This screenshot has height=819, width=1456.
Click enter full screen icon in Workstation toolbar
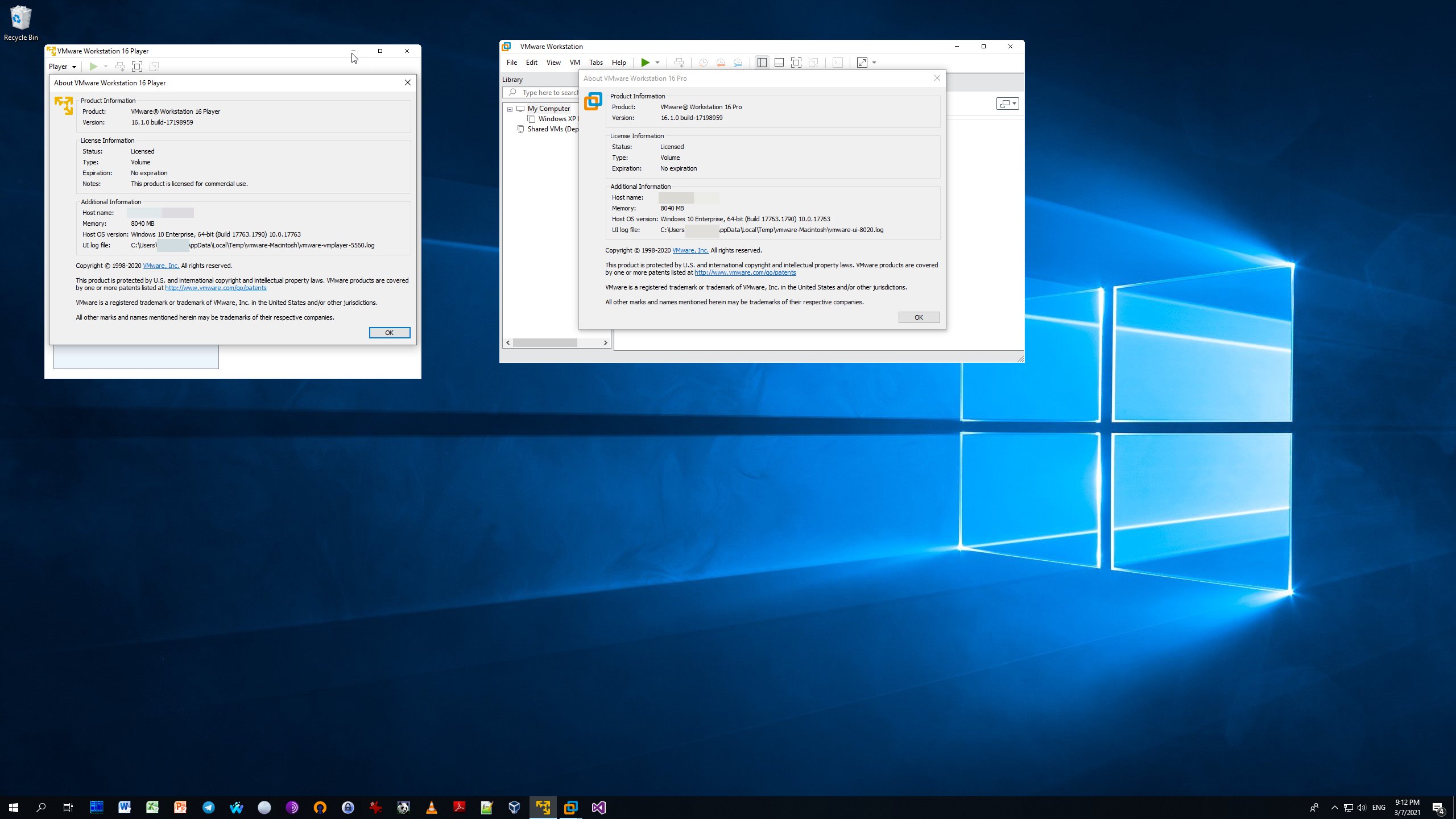tap(796, 63)
